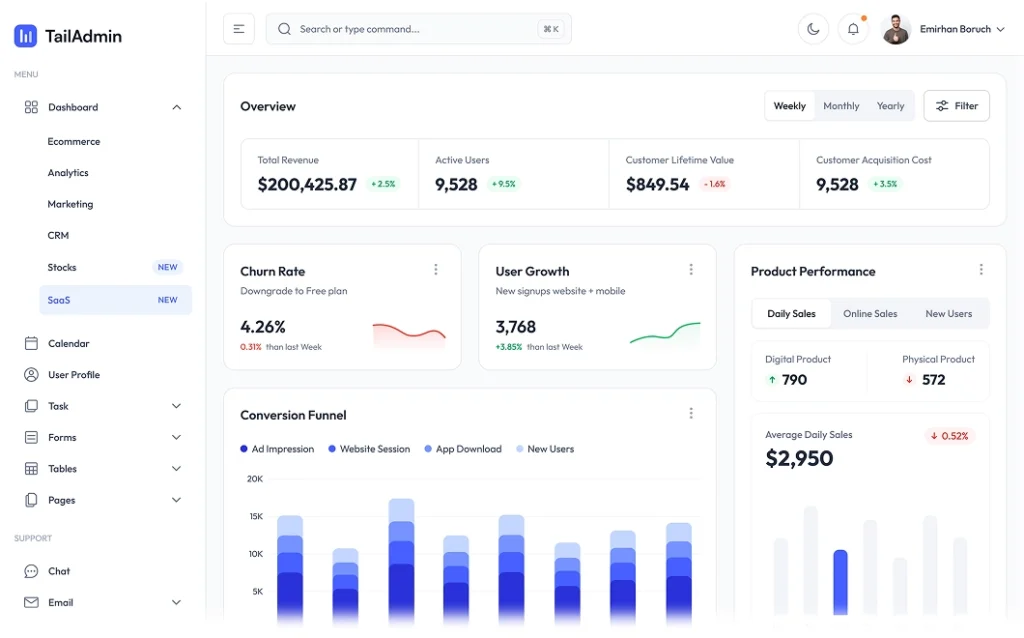Click the Product Performance kebab menu icon
This screenshot has height=638, width=1024.
tap(981, 270)
